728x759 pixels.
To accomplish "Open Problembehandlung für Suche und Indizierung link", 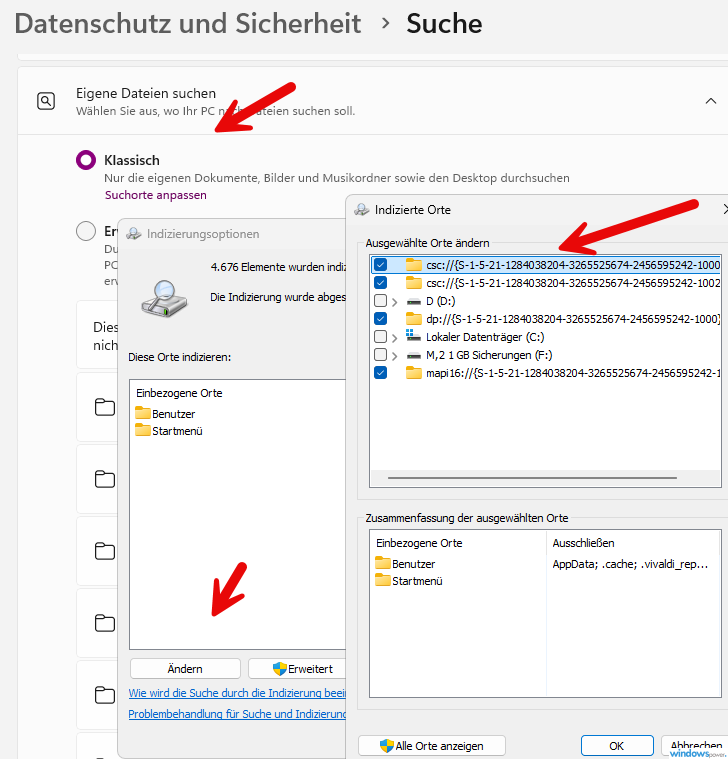I will (x=237, y=714).
